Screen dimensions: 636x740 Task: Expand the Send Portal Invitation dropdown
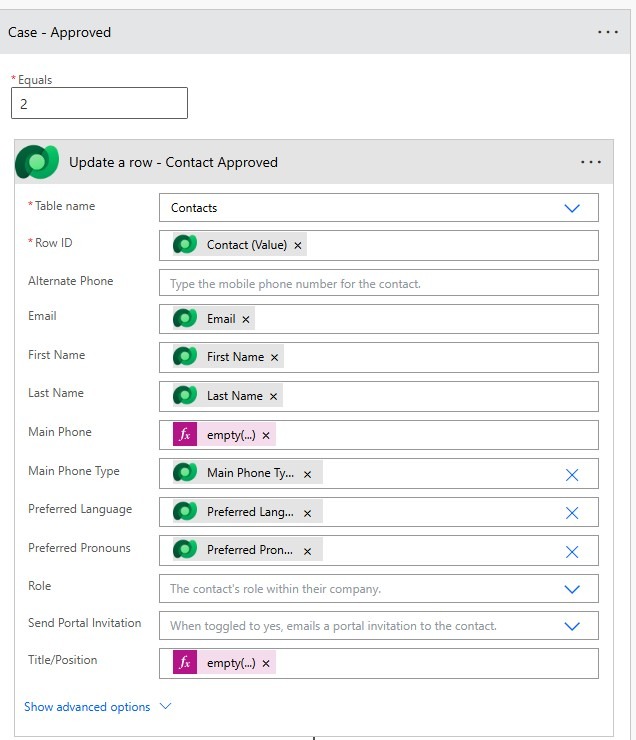572,626
